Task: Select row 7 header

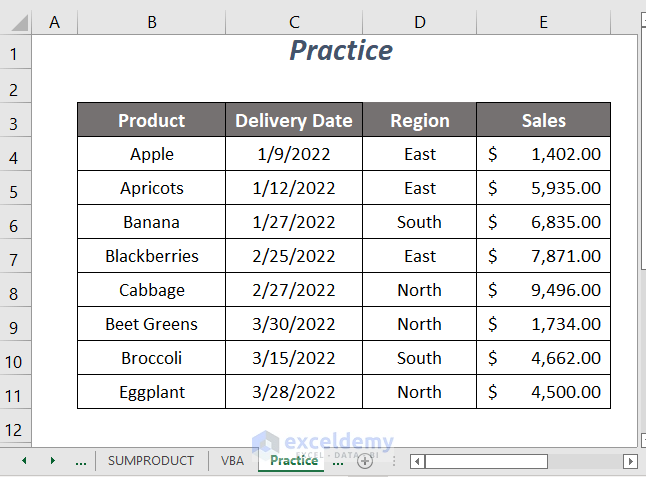Action: tap(15, 257)
